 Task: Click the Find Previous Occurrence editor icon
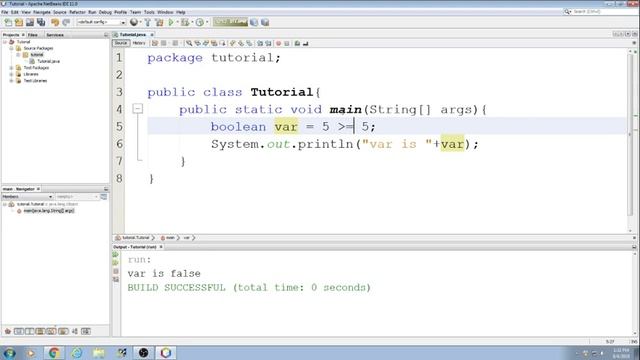coord(198,43)
